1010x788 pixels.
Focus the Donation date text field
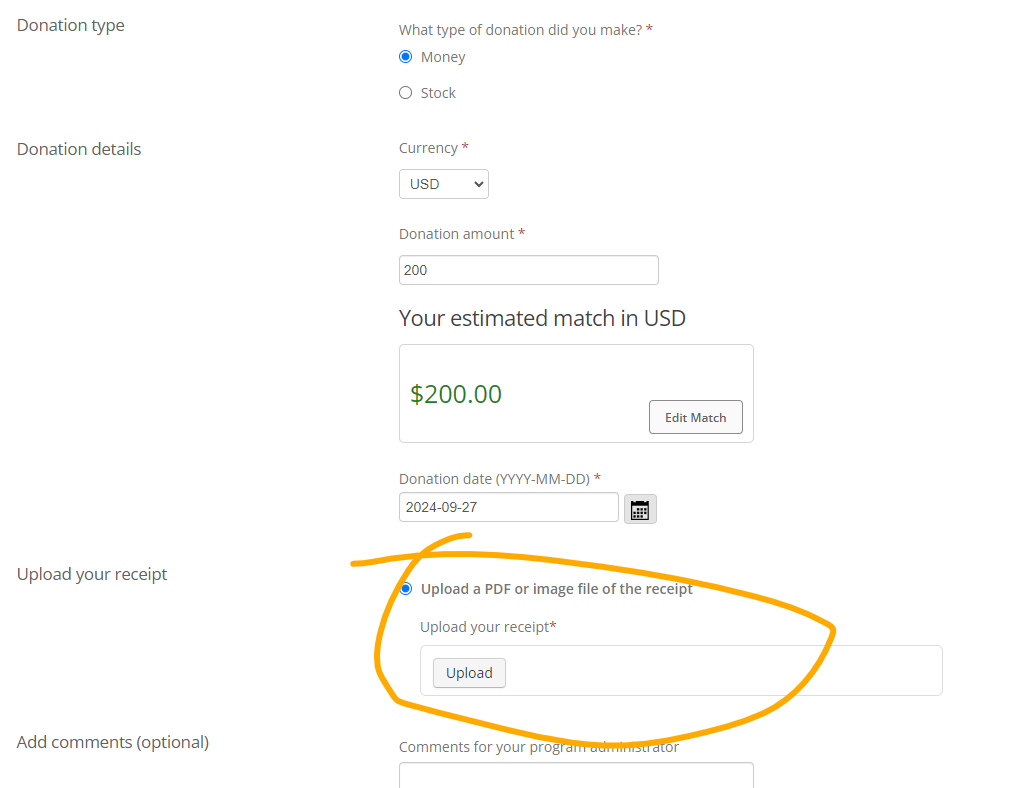click(508, 507)
